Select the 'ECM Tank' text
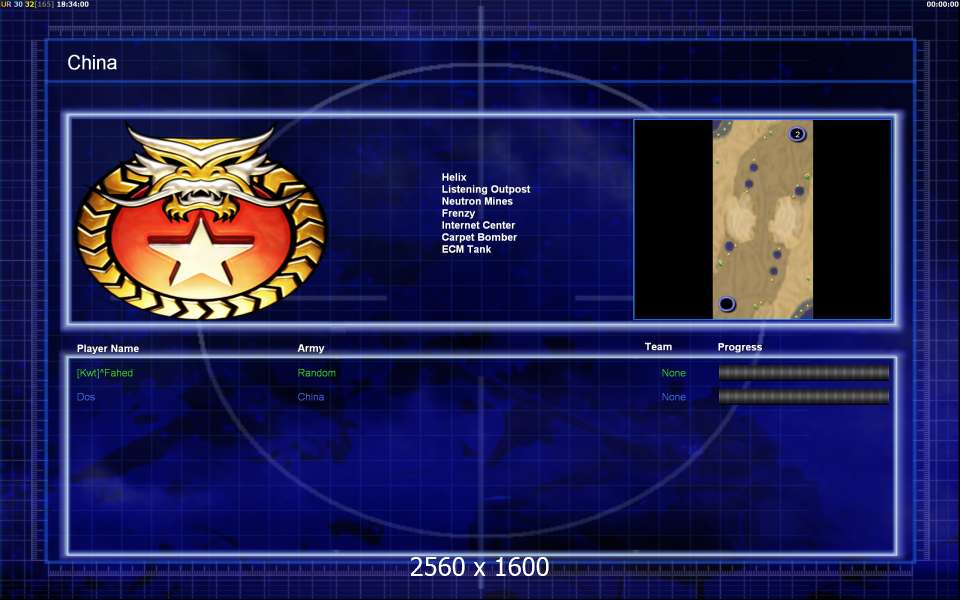Viewport: 960px width, 600px height. pos(466,249)
